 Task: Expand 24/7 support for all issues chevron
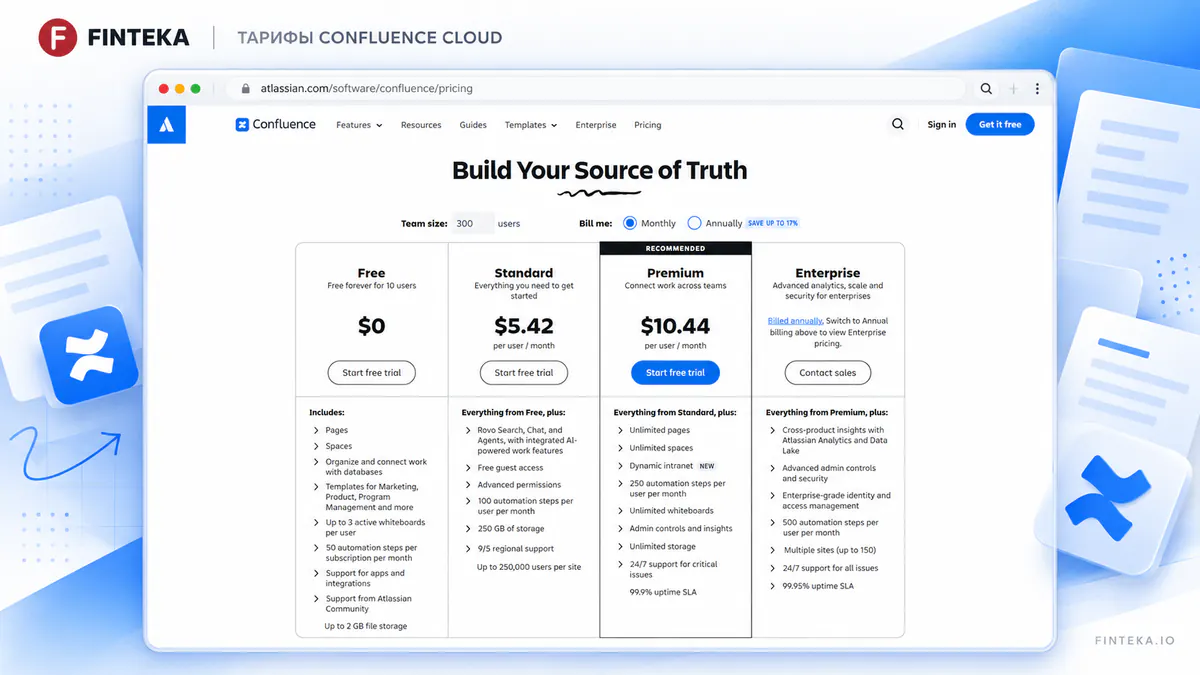point(773,568)
